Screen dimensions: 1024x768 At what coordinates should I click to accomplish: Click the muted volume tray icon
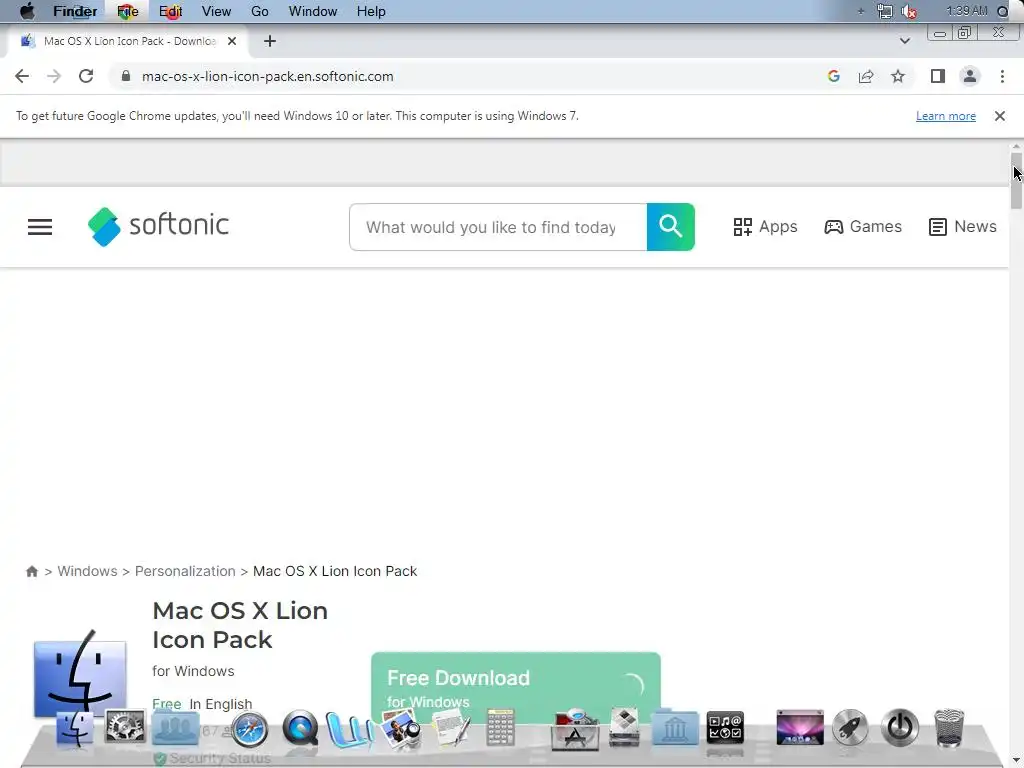pyautogui.click(x=908, y=11)
